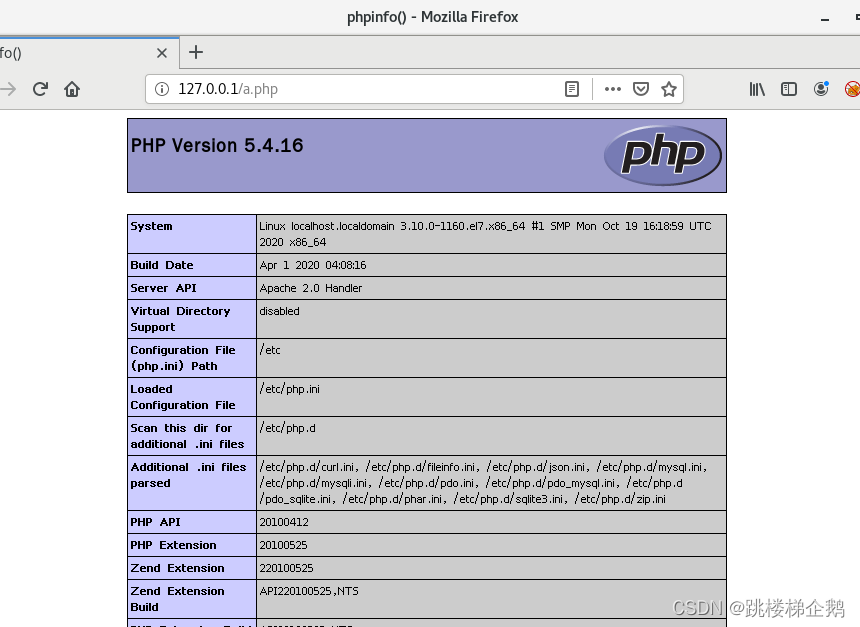Select the phpinfo() browser tab
Image resolution: width=860 pixels, height=627 pixels.
click(89, 53)
